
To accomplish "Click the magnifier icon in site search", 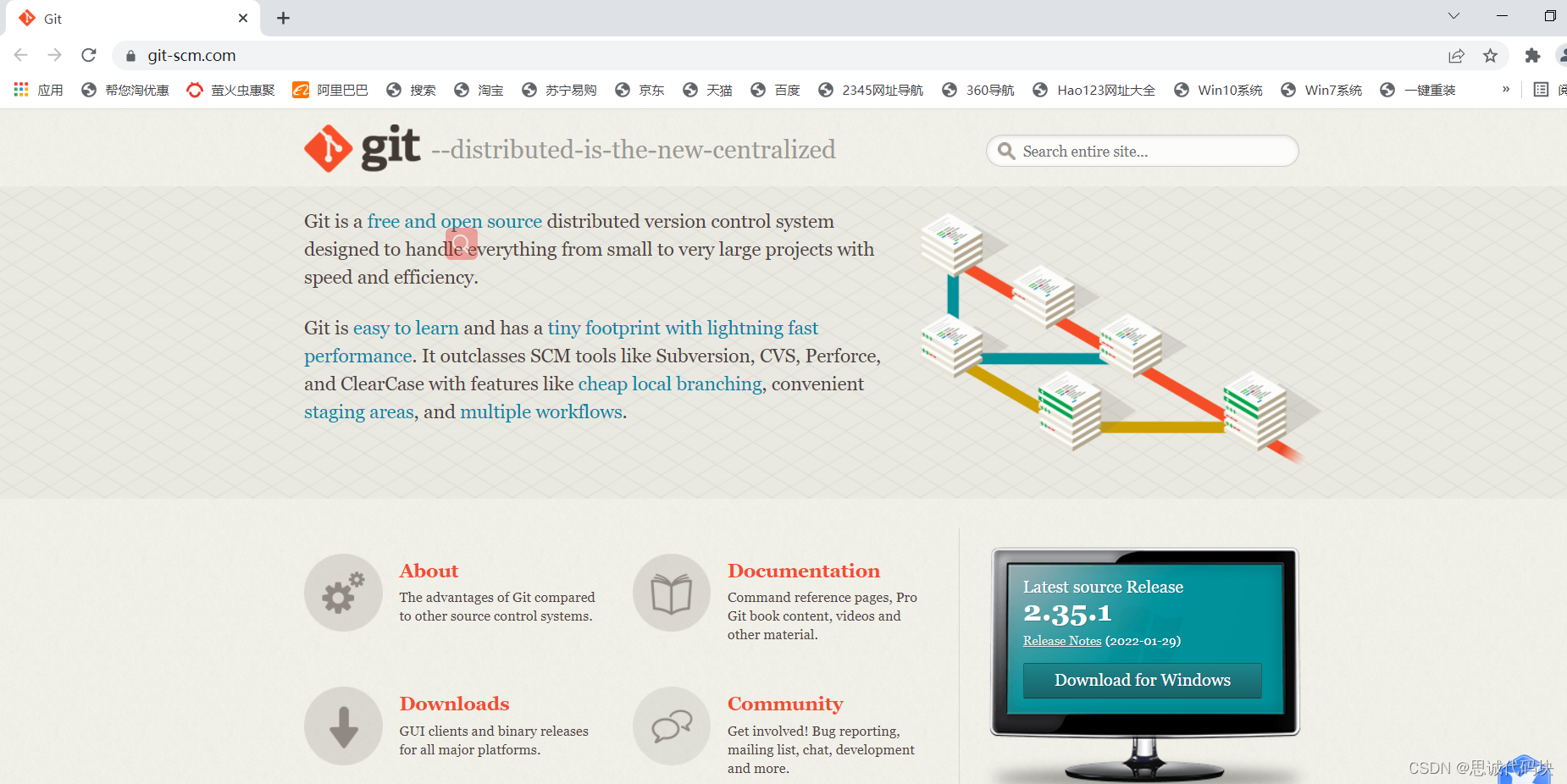I will click(1006, 152).
